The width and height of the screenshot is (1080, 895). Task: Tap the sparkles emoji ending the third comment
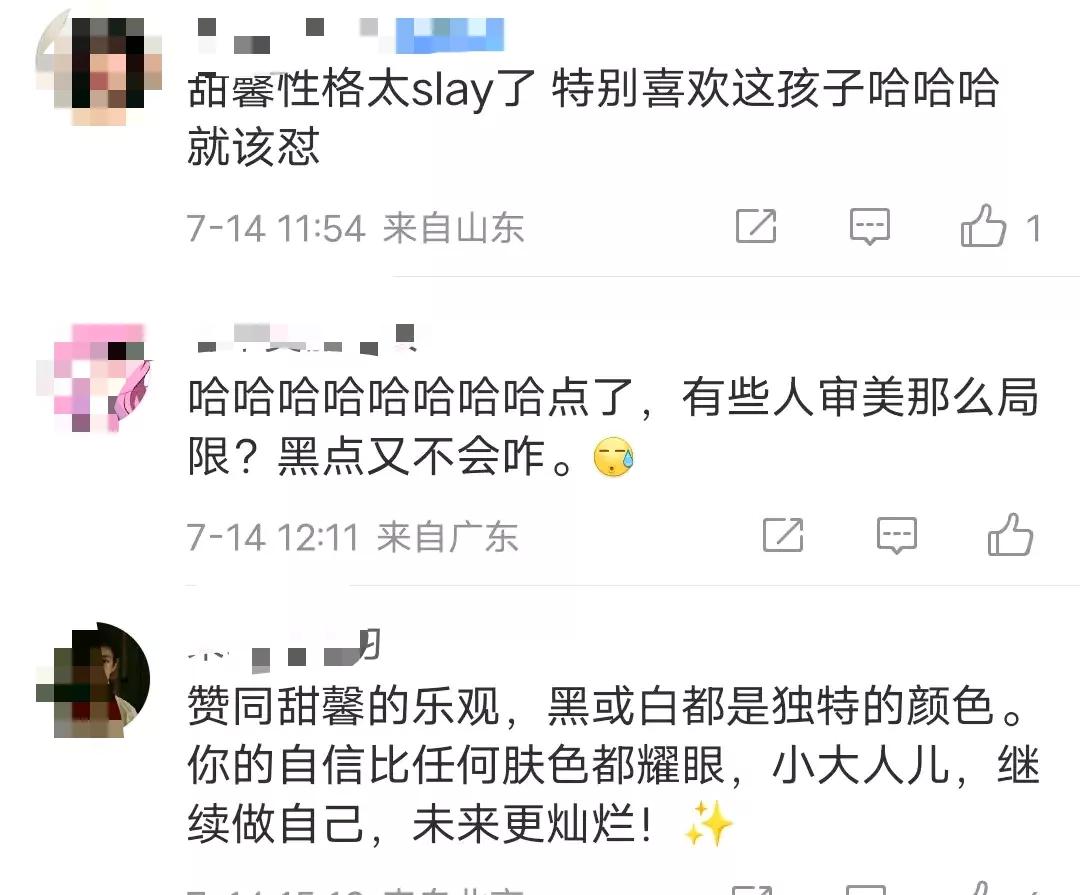pos(707,823)
